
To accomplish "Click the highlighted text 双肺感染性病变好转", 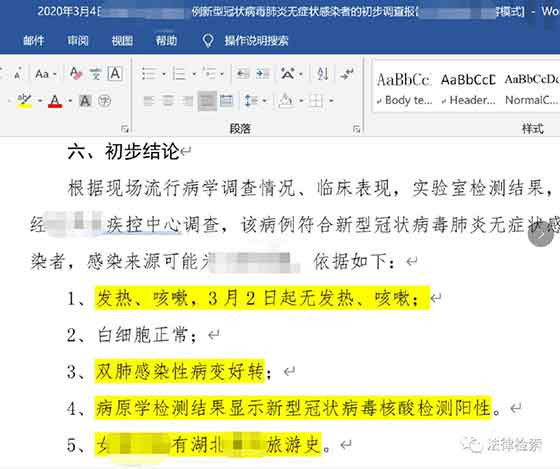I will (180, 372).
